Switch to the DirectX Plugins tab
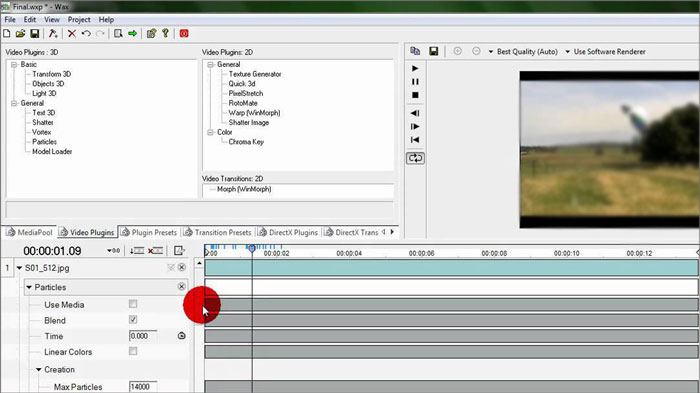This screenshot has width=700, height=393. [x=288, y=232]
